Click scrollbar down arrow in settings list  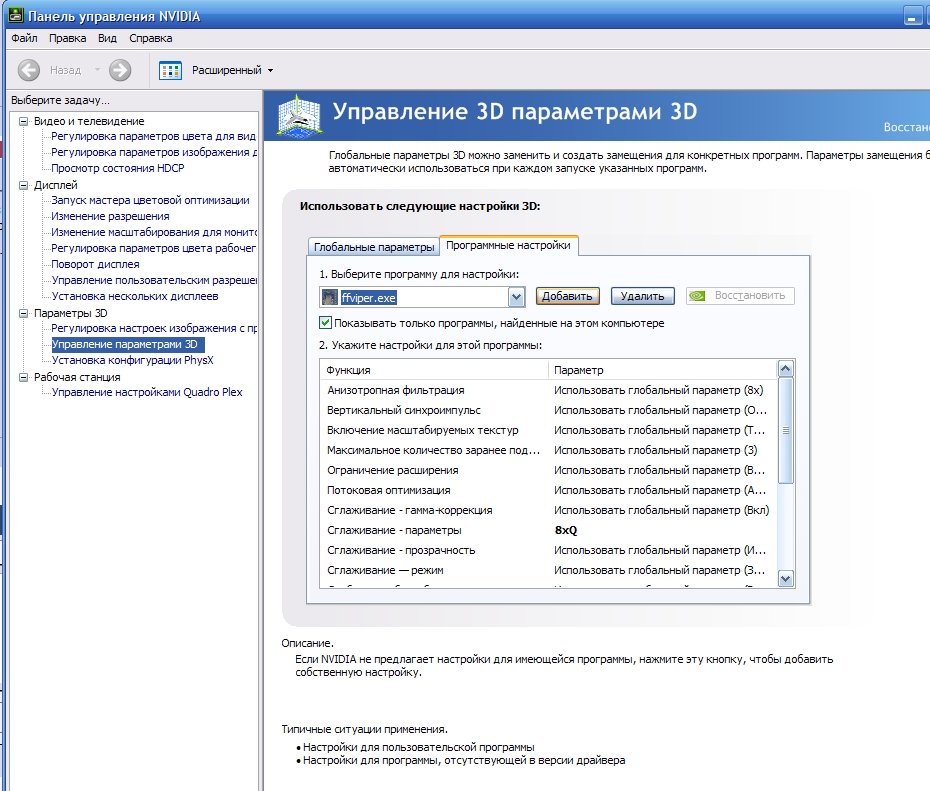coord(785,579)
